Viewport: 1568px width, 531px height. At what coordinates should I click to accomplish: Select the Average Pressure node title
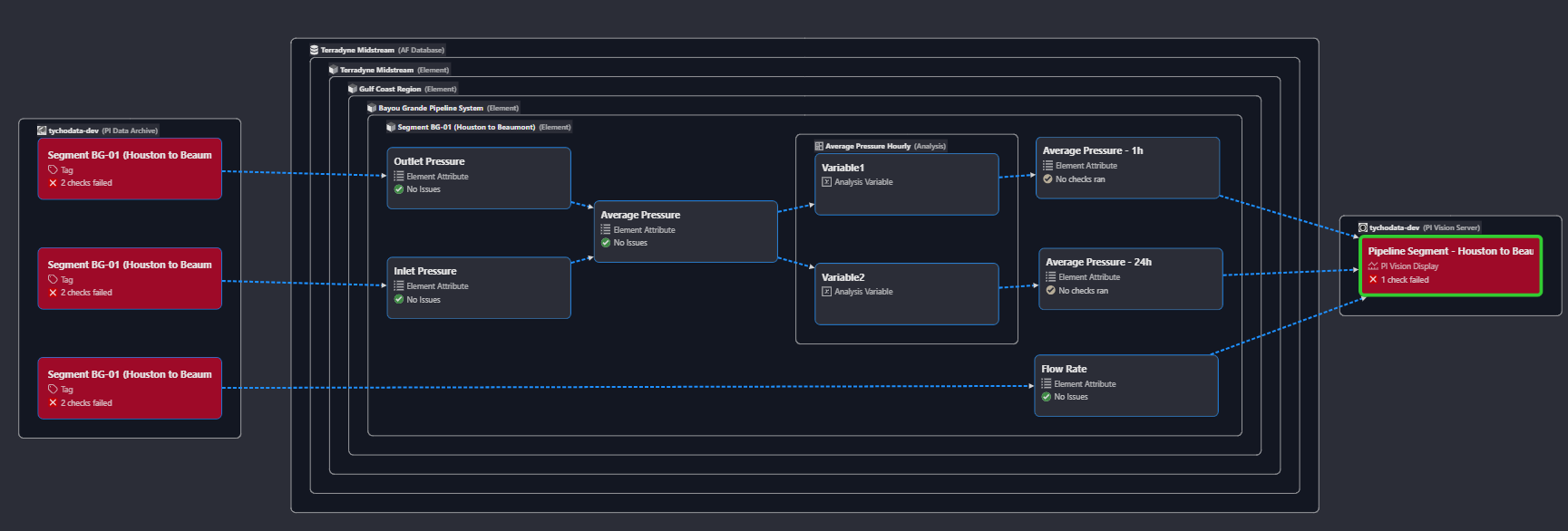point(640,215)
